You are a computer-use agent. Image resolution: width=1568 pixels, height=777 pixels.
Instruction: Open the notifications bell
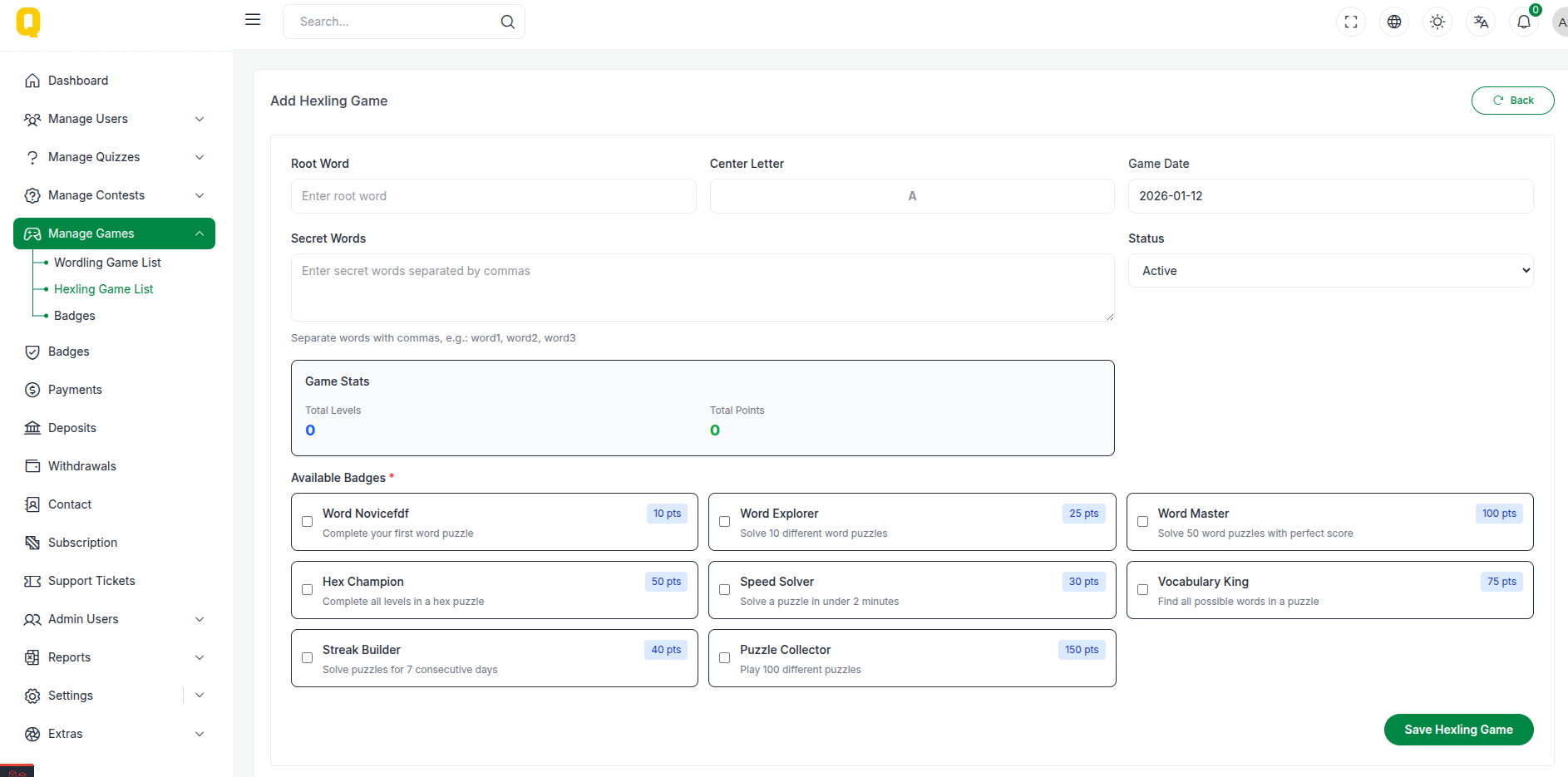pos(1523,22)
